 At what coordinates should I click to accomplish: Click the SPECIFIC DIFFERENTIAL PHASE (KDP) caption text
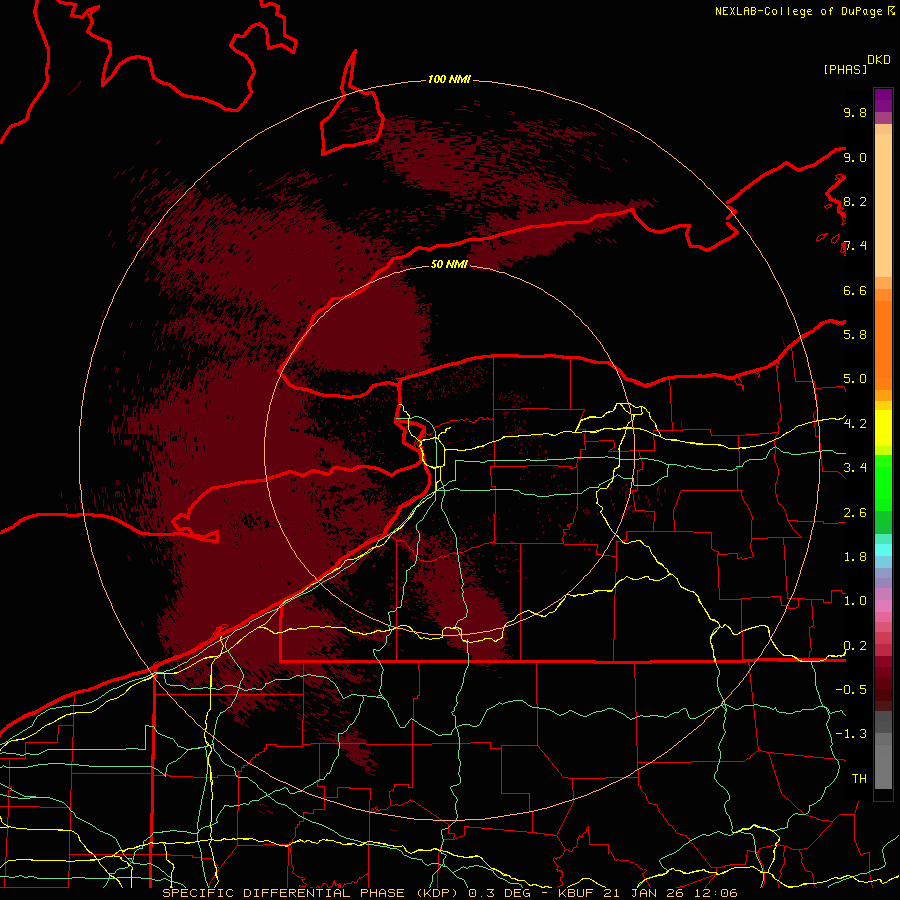(311, 893)
